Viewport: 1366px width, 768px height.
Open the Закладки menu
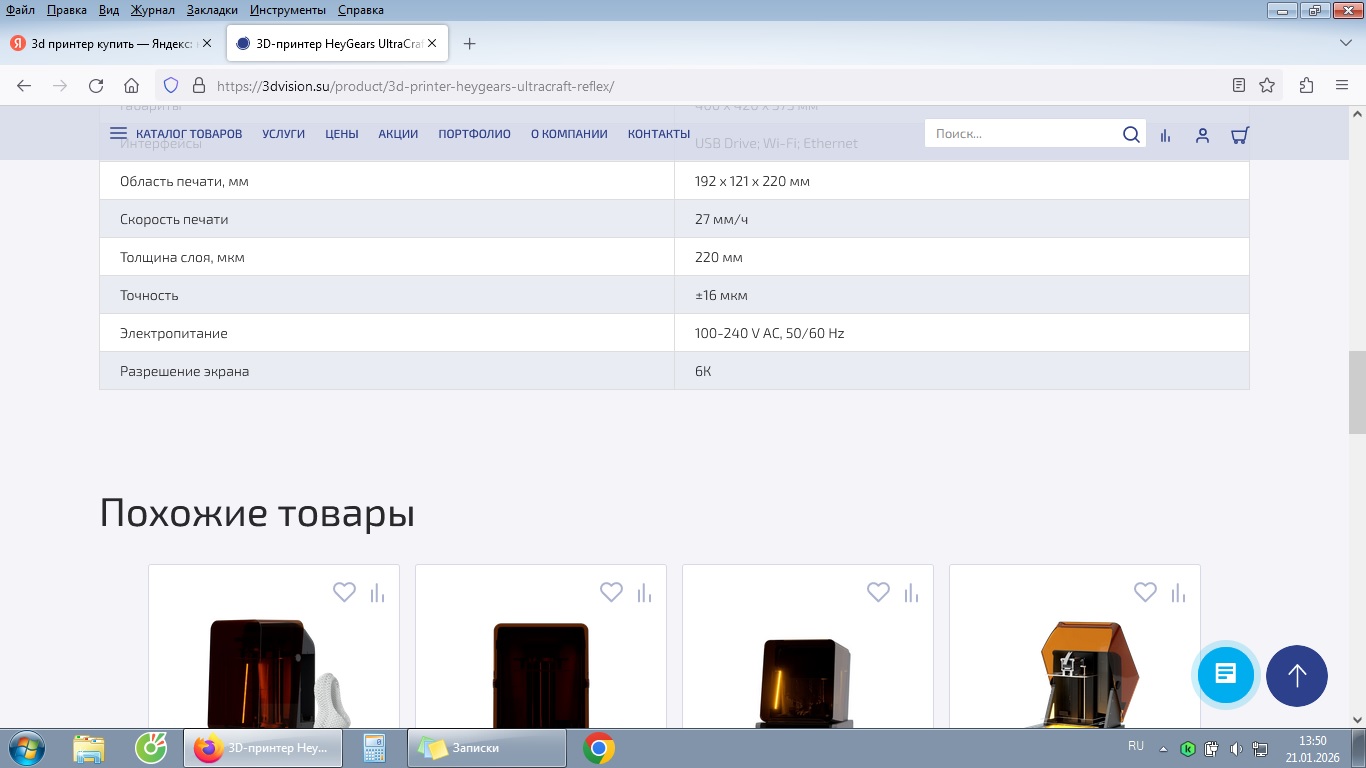click(212, 10)
